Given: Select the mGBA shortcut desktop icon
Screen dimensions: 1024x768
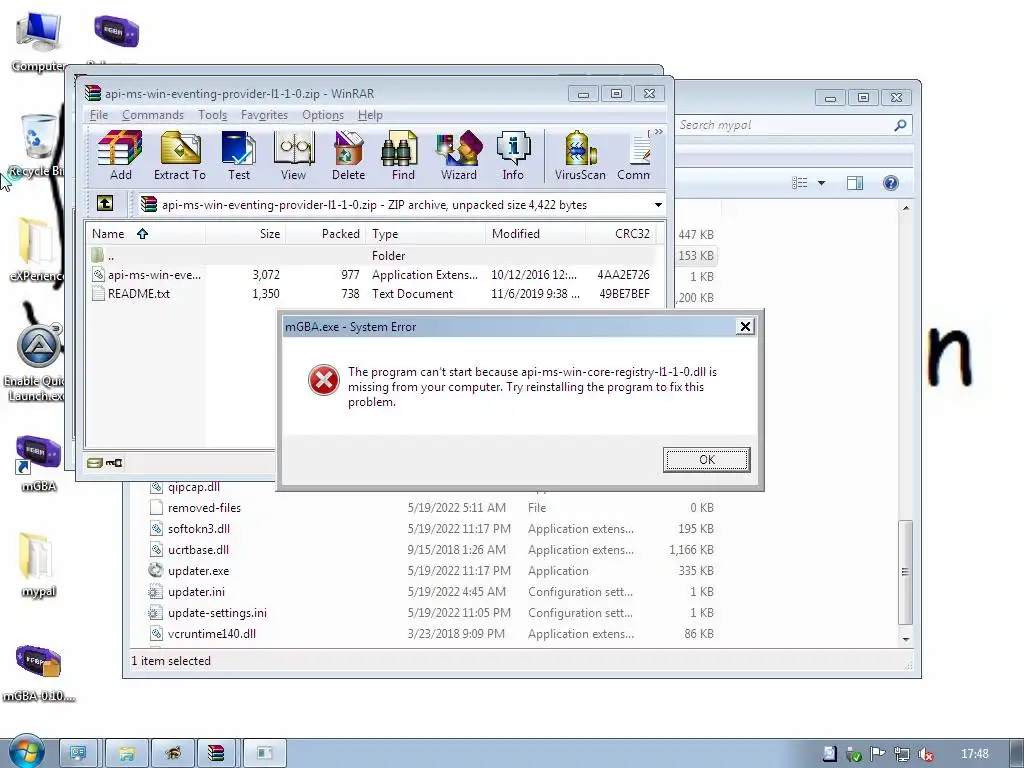Looking at the screenshot, I should pos(39,463).
